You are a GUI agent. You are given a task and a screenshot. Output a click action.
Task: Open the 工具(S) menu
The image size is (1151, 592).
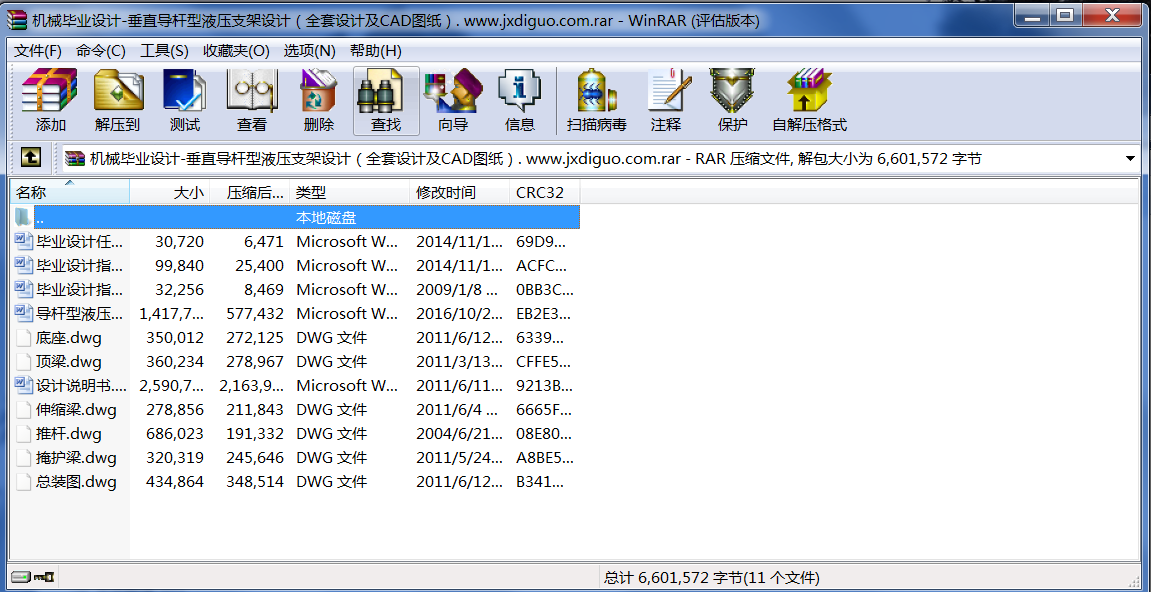(164, 51)
